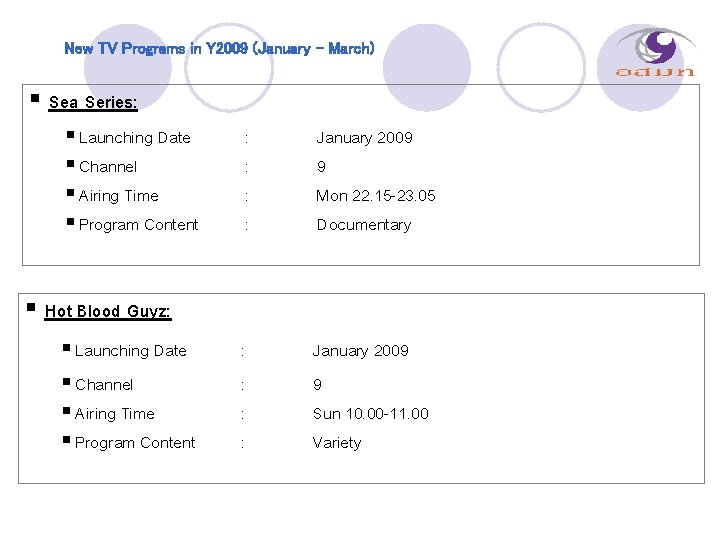720x540 pixels.
Task: Click the bullet beside Hot Blood Guyz
Action: 31,309
